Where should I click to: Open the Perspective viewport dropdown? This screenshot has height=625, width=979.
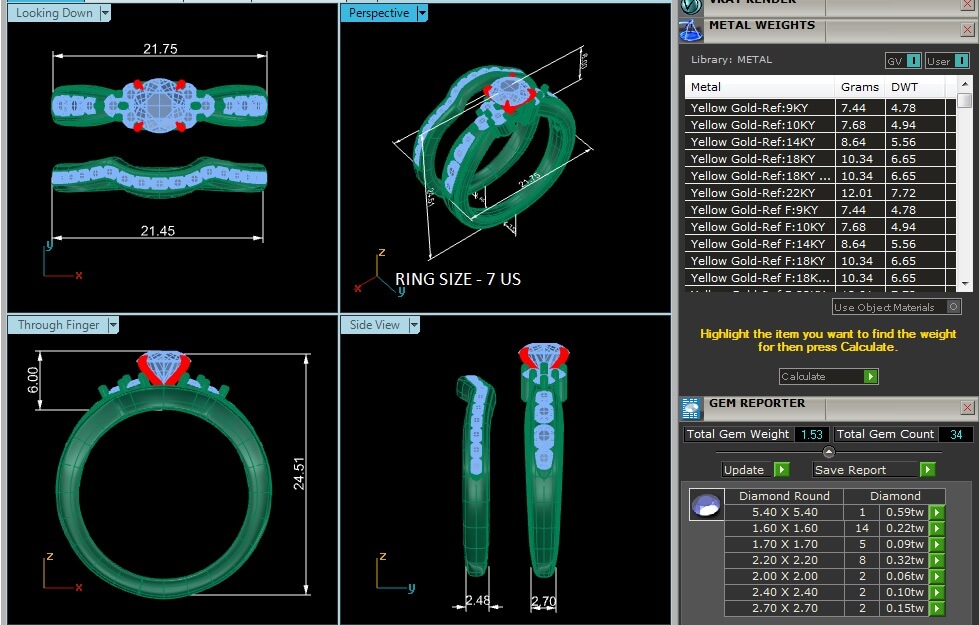(x=422, y=13)
